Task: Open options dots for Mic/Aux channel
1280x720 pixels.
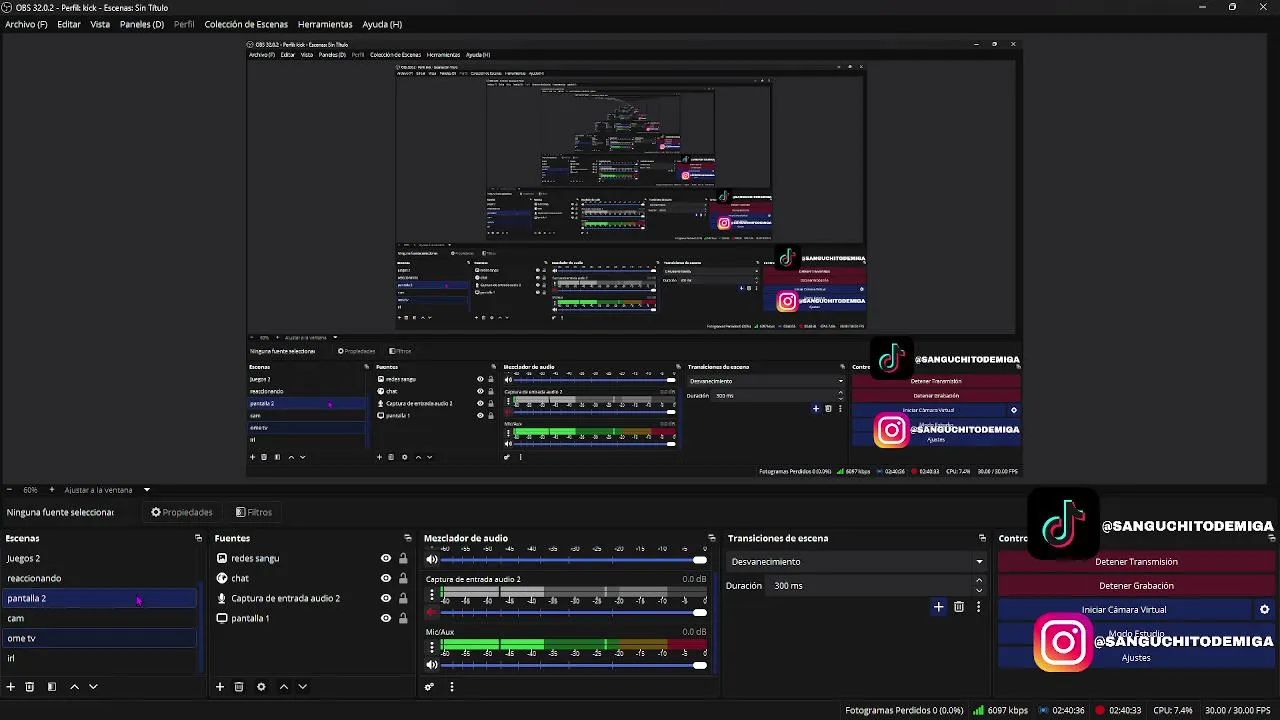Action: pyautogui.click(x=432, y=648)
